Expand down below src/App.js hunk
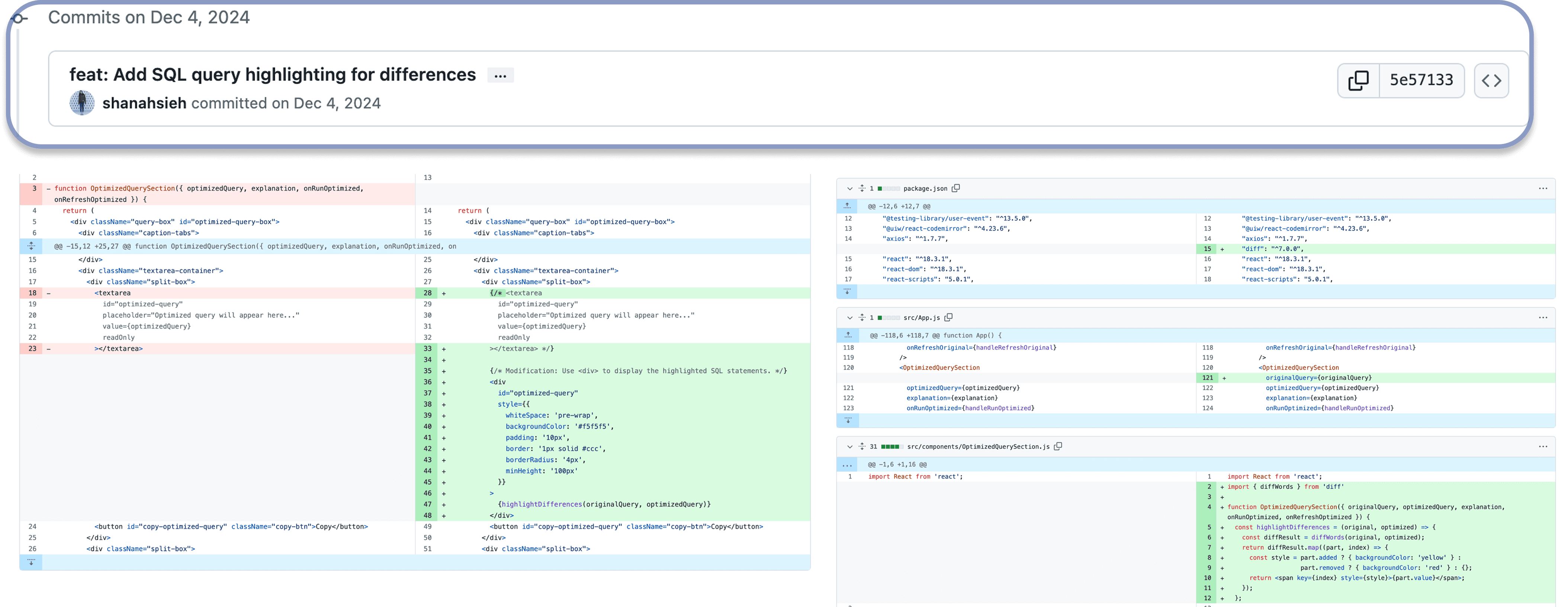The height and width of the screenshot is (607, 1568). [847, 420]
